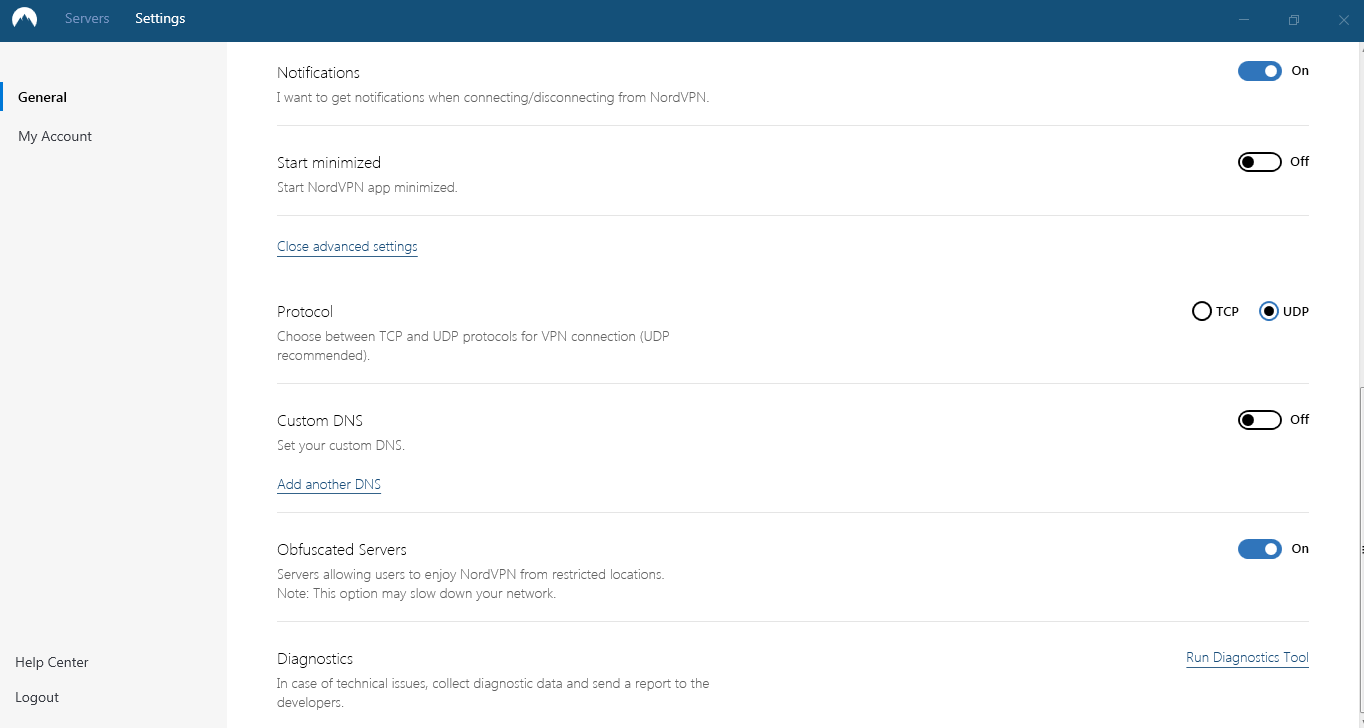Run the Diagnostics Tool
Viewport: 1364px width, 728px height.
coord(1246,657)
